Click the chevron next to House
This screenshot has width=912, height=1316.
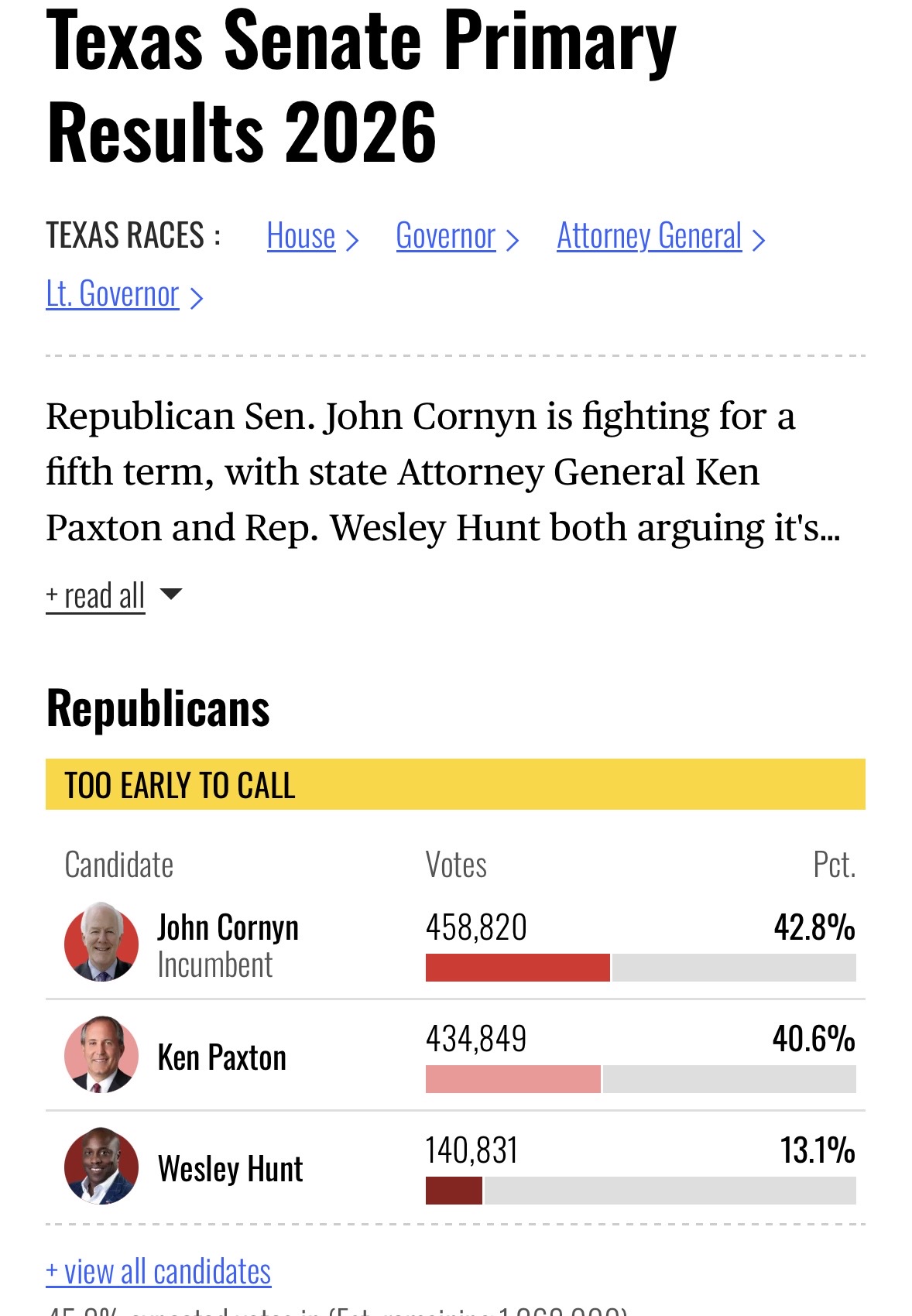coord(352,240)
